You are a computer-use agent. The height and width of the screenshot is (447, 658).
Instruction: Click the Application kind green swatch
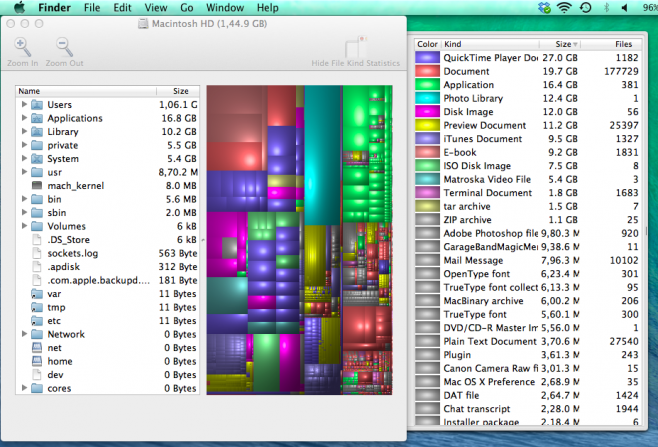pyautogui.click(x=427, y=84)
